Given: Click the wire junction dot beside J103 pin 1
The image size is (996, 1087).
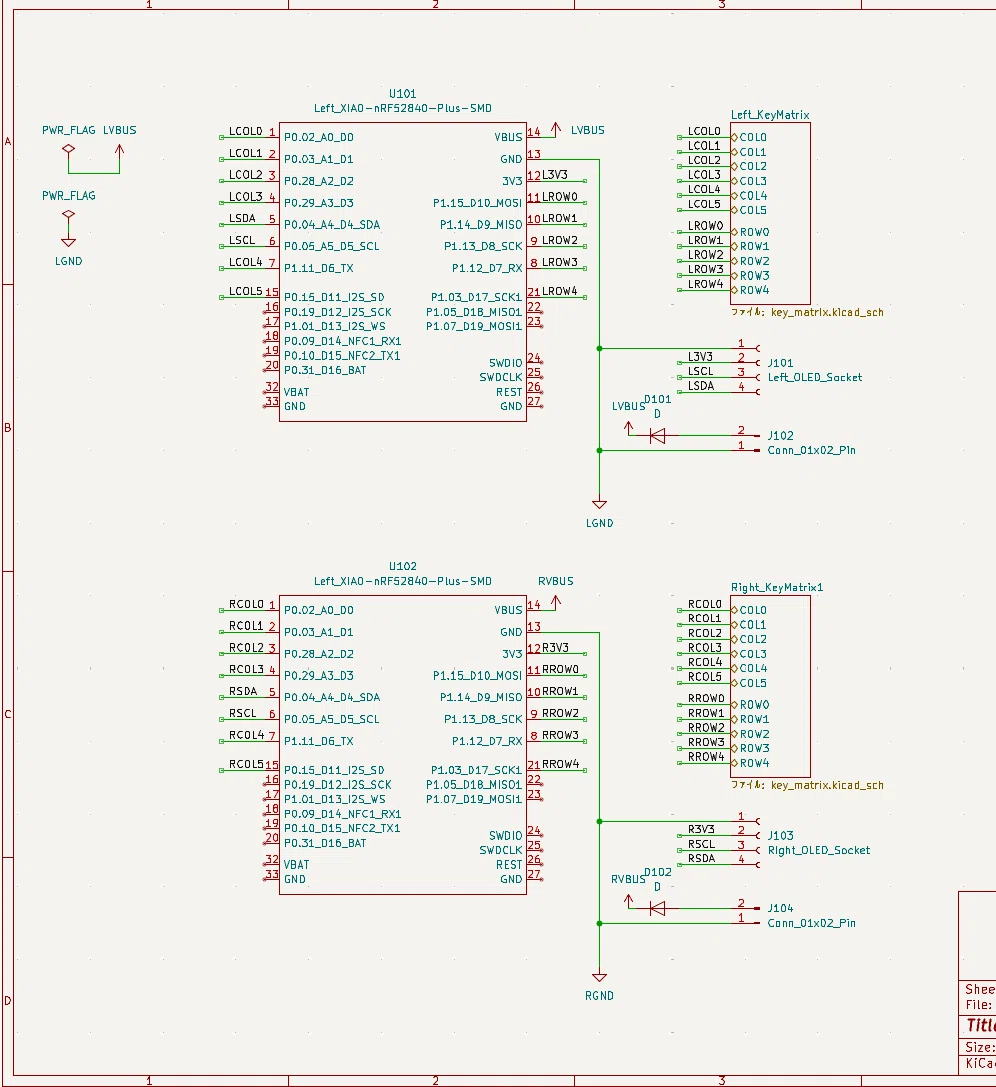Looking at the screenshot, I should pyautogui.click(x=600, y=821).
